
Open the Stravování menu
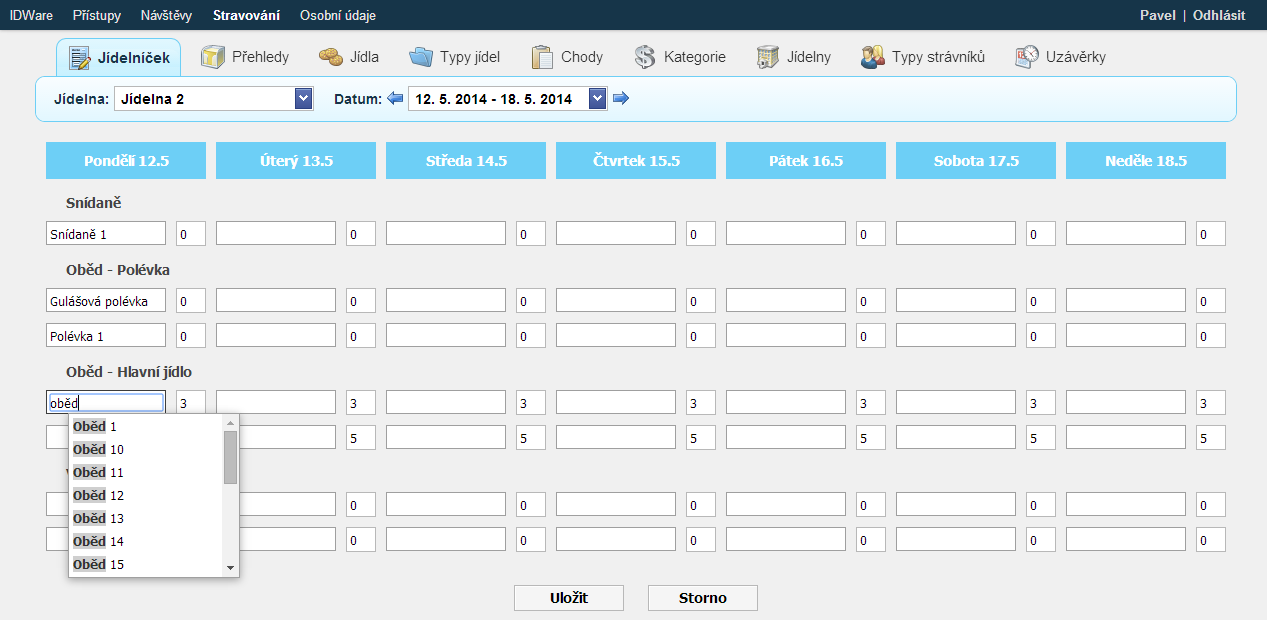pyautogui.click(x=246, y=15)
